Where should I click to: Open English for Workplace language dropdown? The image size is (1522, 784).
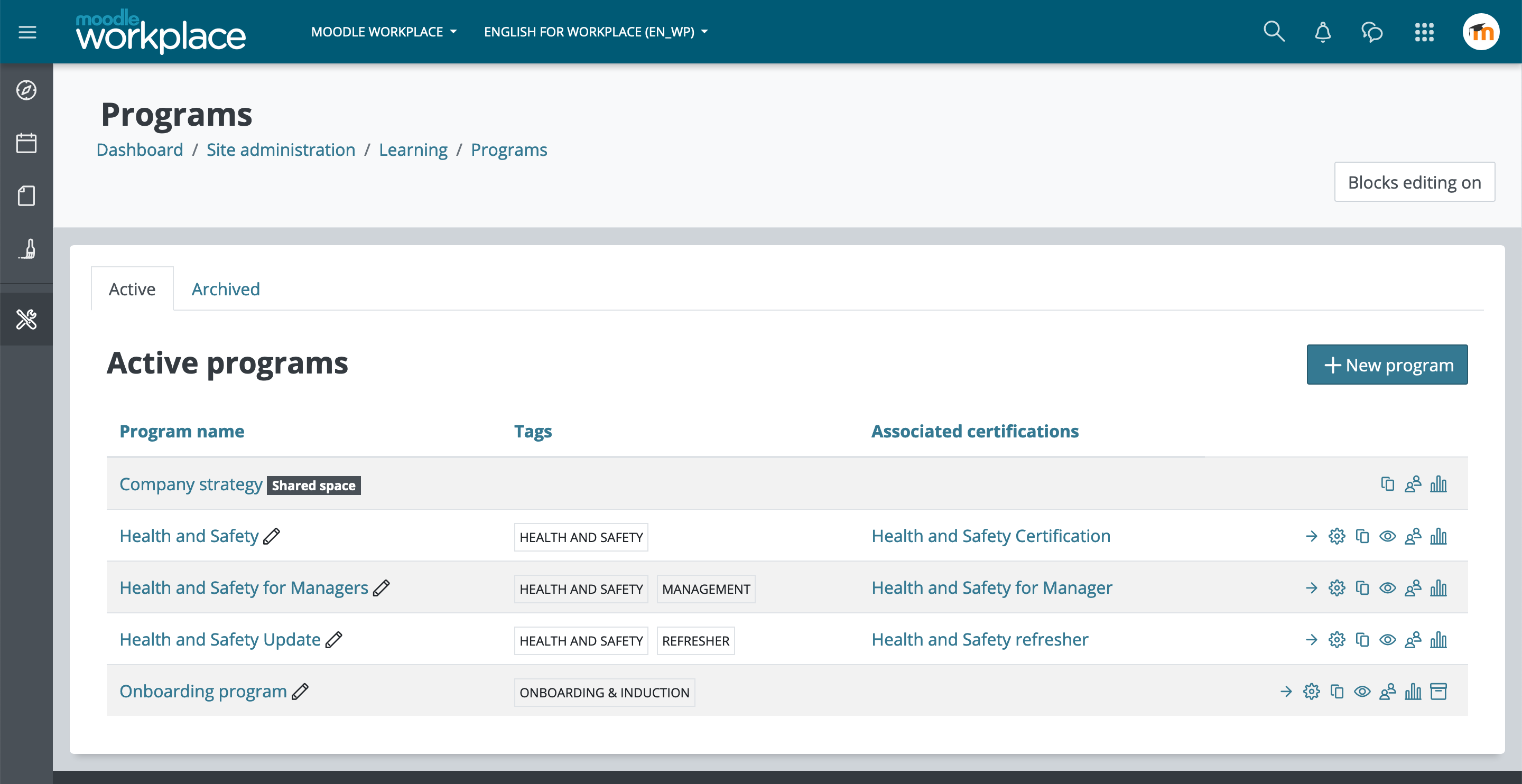coord(596,32)
